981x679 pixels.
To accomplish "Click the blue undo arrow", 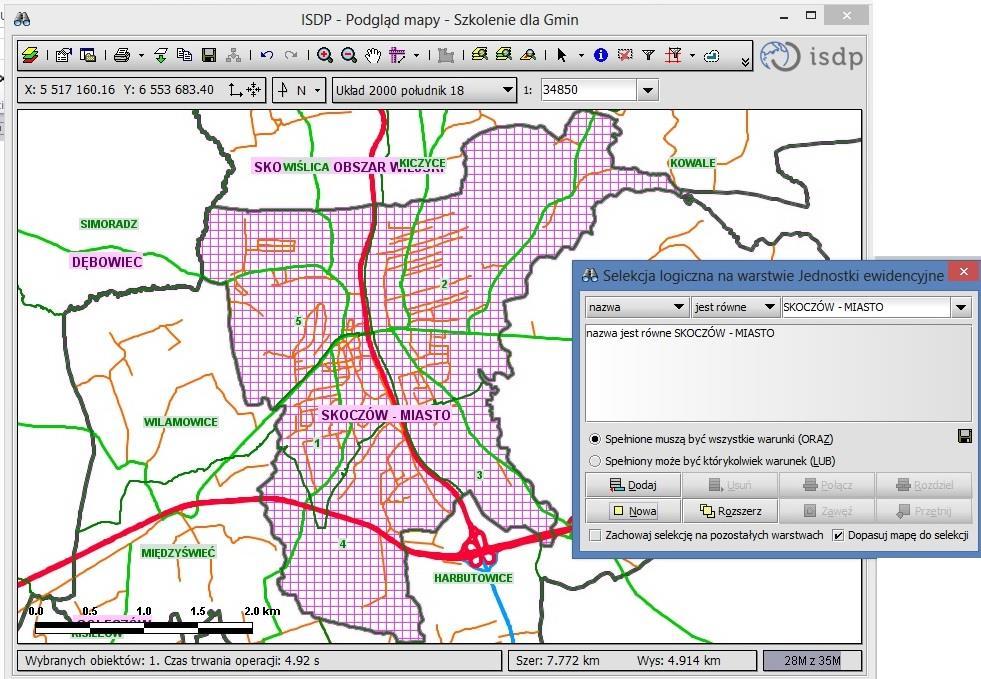I will pyautogui.click(x=267, y=56).
